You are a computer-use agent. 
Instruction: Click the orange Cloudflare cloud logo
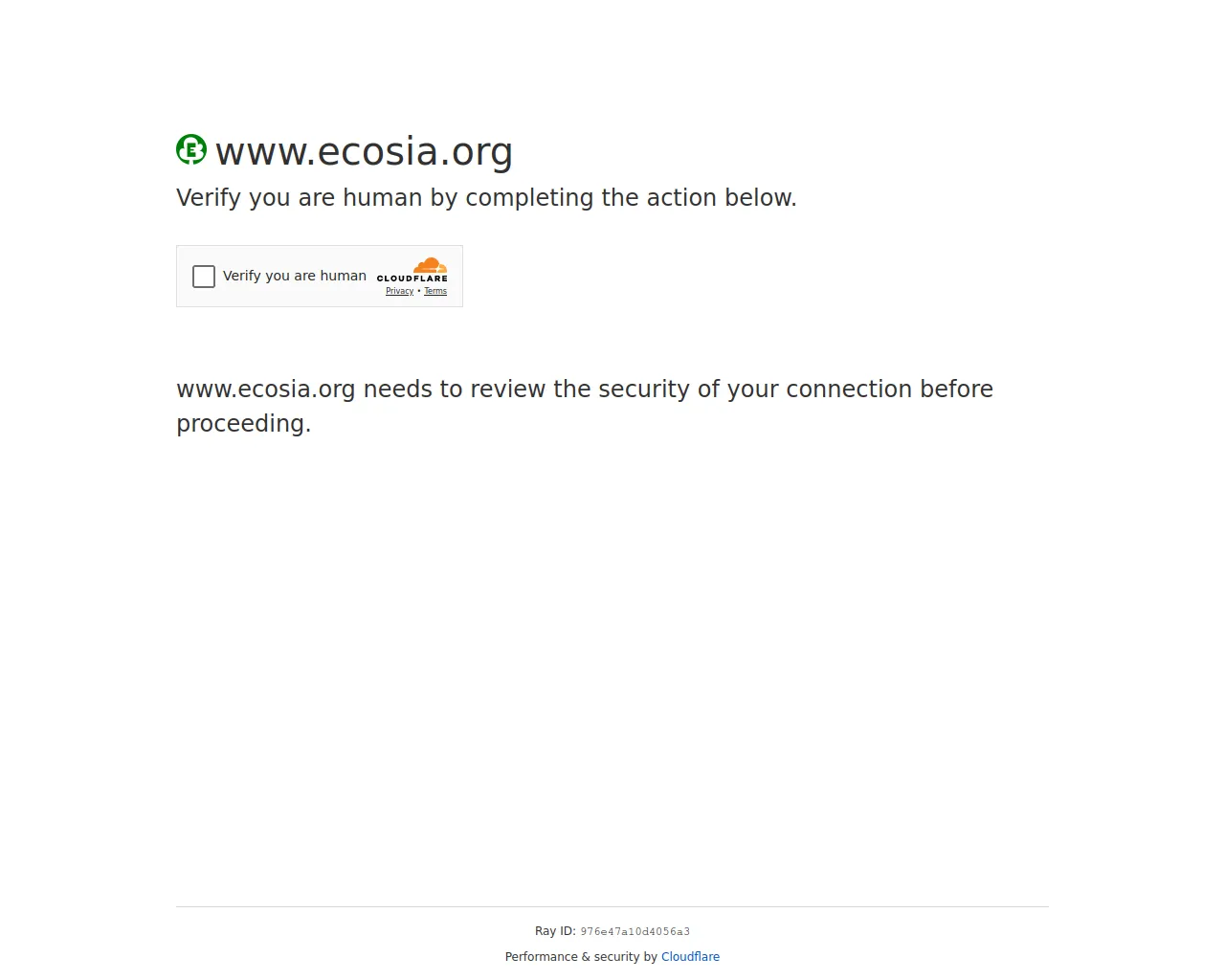pyautogui.click(x=431, y=265)
